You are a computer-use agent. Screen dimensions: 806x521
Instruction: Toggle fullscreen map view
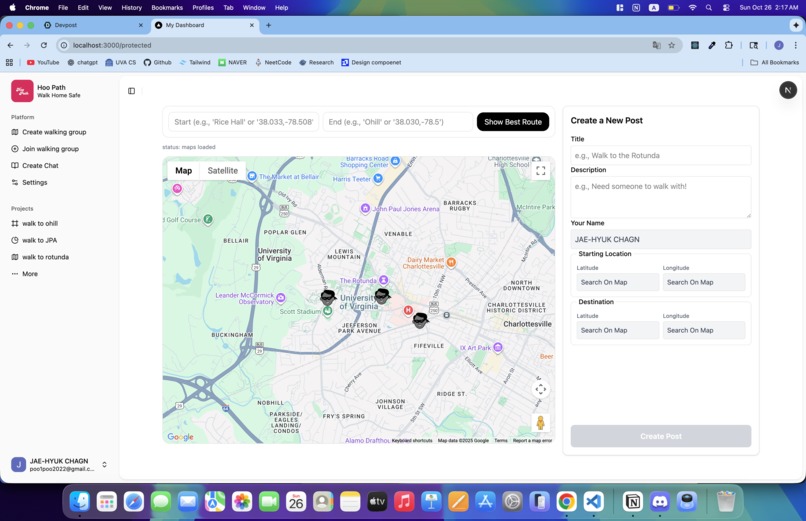tap(540, 171)
